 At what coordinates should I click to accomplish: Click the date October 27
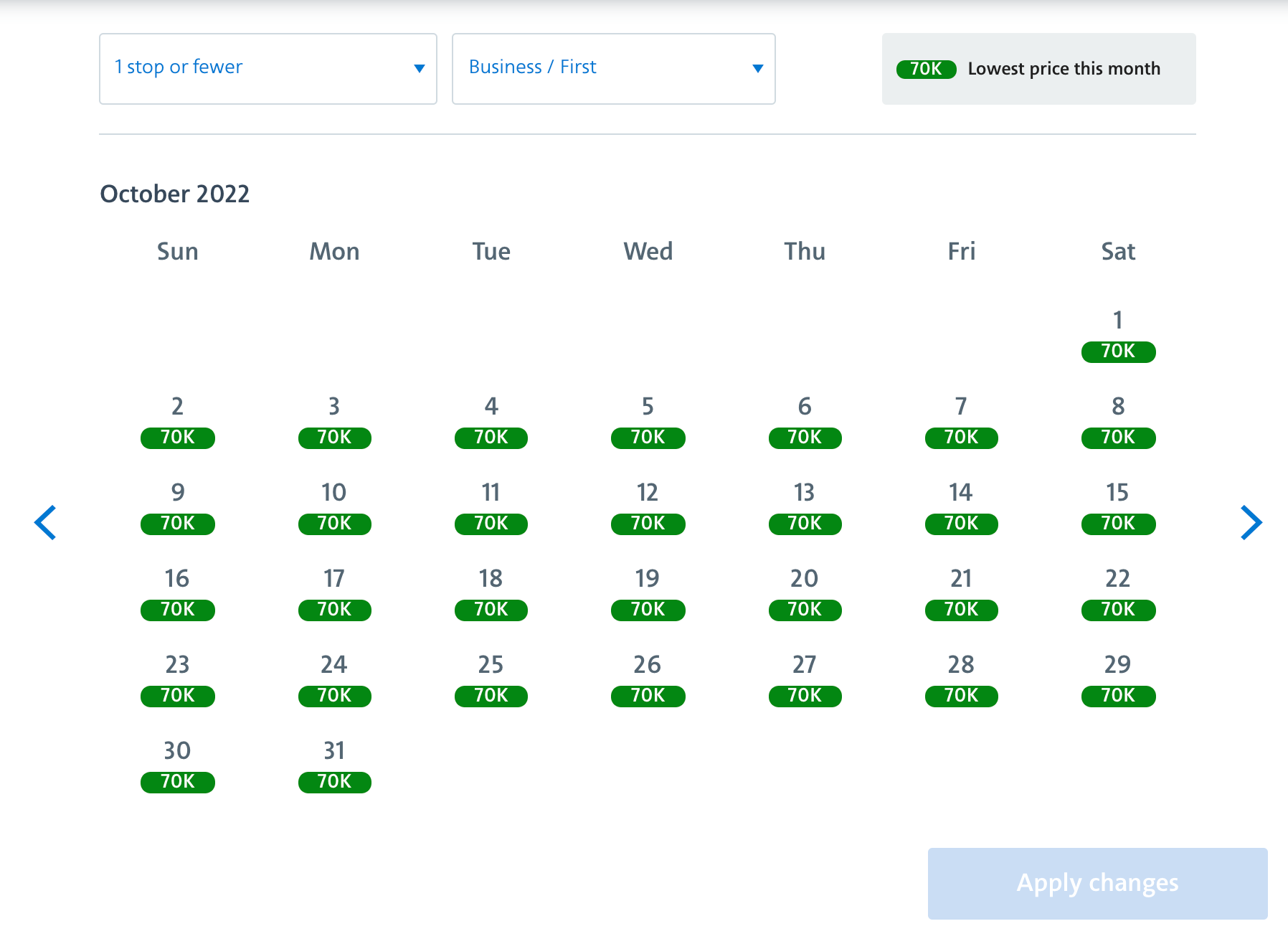tap(805, 679)
